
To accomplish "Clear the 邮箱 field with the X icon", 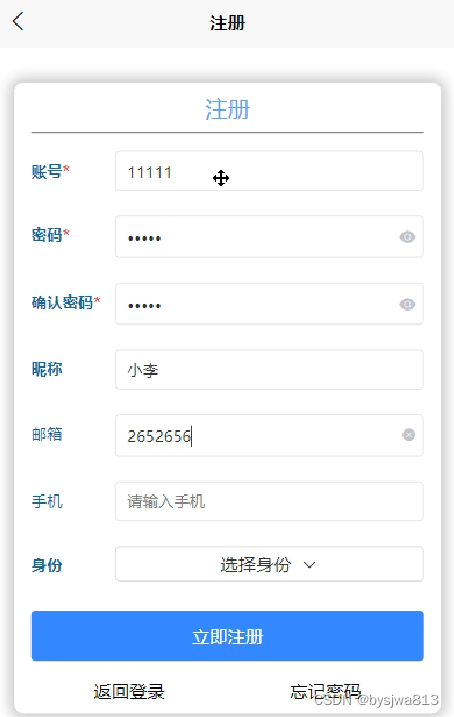I will [x=408, y=435].
